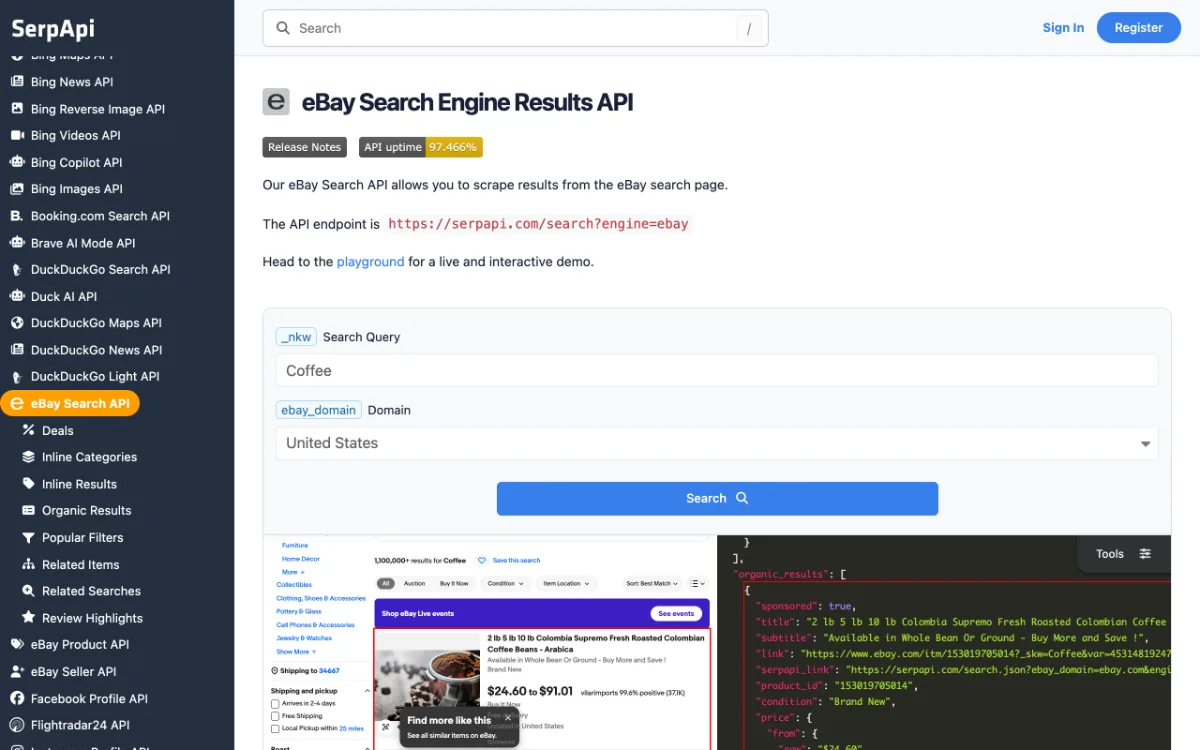Click Sign In link
Image resolution: width=1200 pixels, height=750 pixels.
1063,28
